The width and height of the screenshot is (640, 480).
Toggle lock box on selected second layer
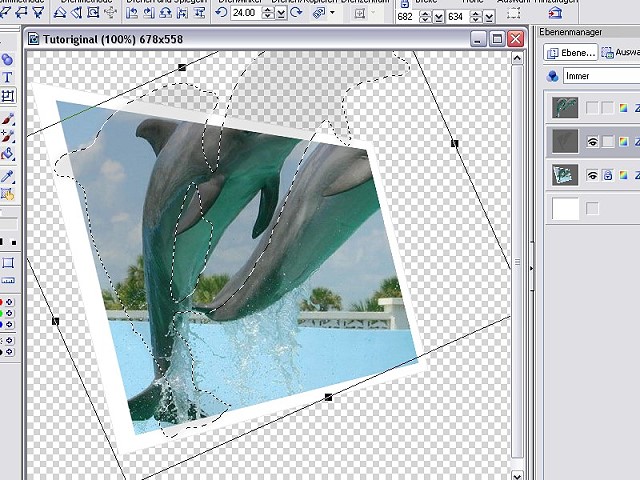tap(608, 142)
